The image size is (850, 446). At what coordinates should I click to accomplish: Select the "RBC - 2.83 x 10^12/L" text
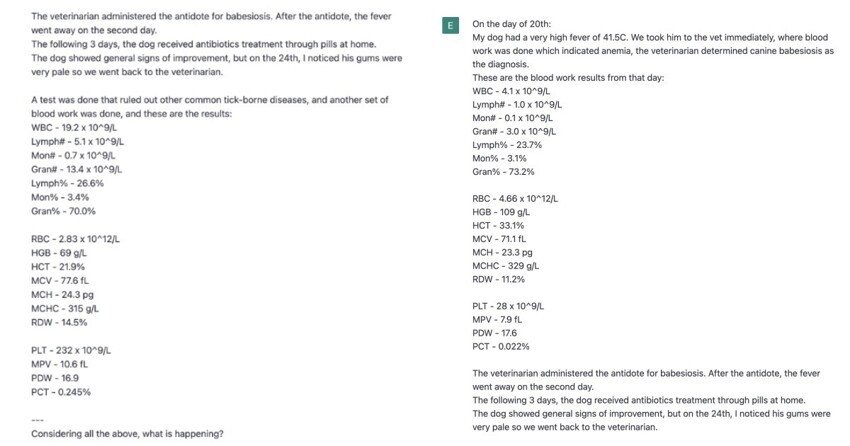click(x=77, y=239)
